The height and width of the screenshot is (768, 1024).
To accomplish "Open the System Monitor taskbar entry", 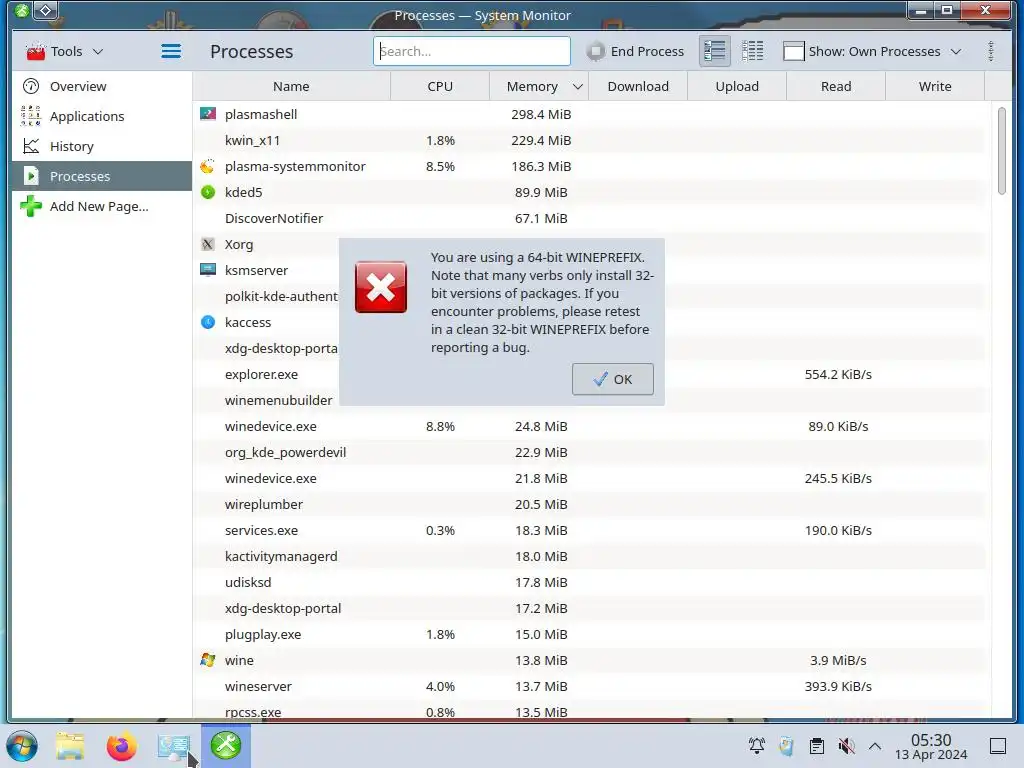I will pyautogui.click(x=173, y=746).
